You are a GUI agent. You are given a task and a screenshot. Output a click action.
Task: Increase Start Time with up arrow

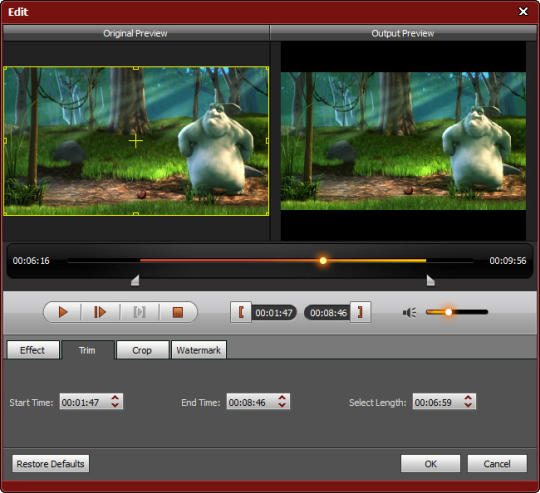point(115,398)
